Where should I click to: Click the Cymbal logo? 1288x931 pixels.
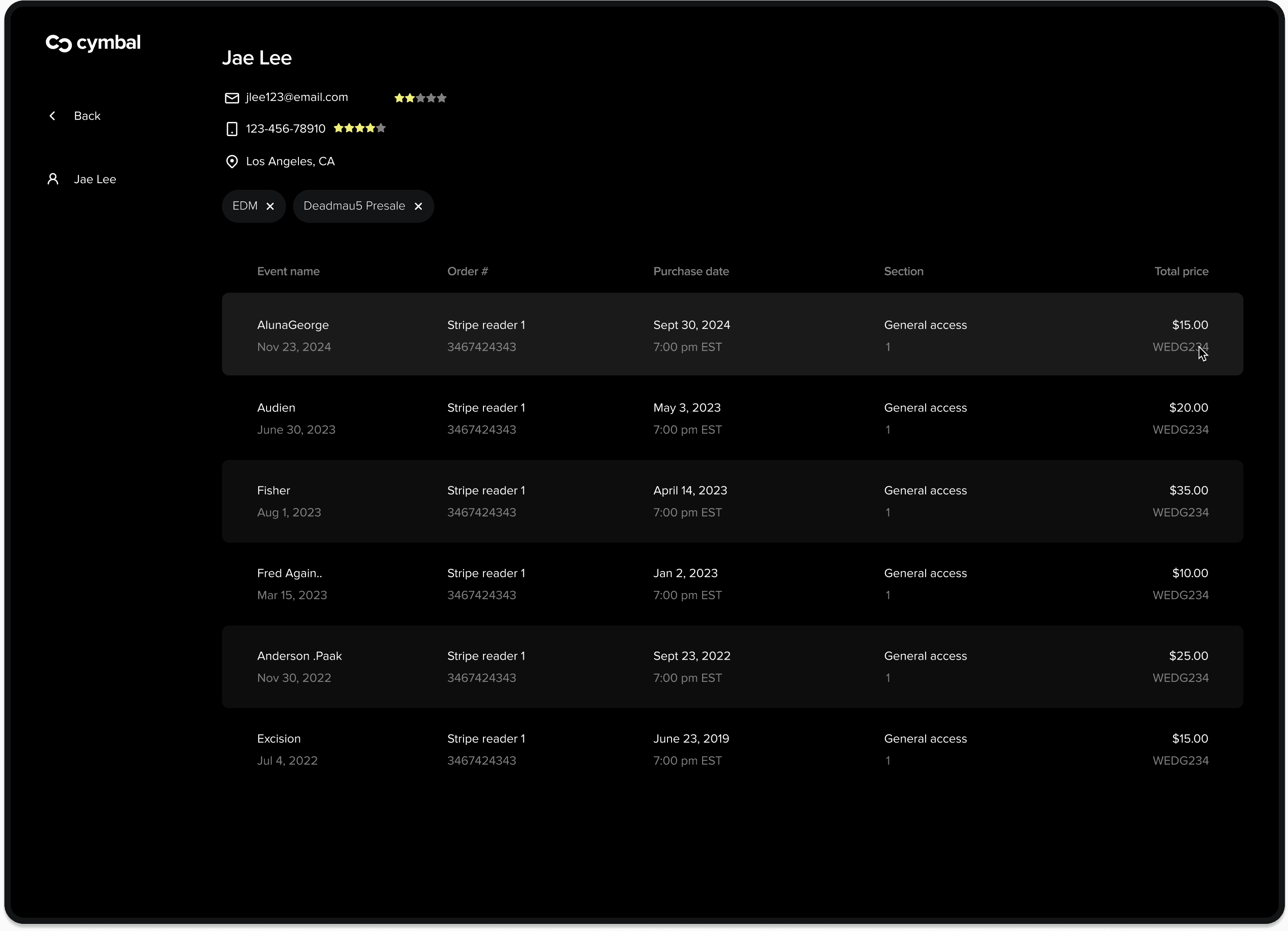[x=93, y=43]
